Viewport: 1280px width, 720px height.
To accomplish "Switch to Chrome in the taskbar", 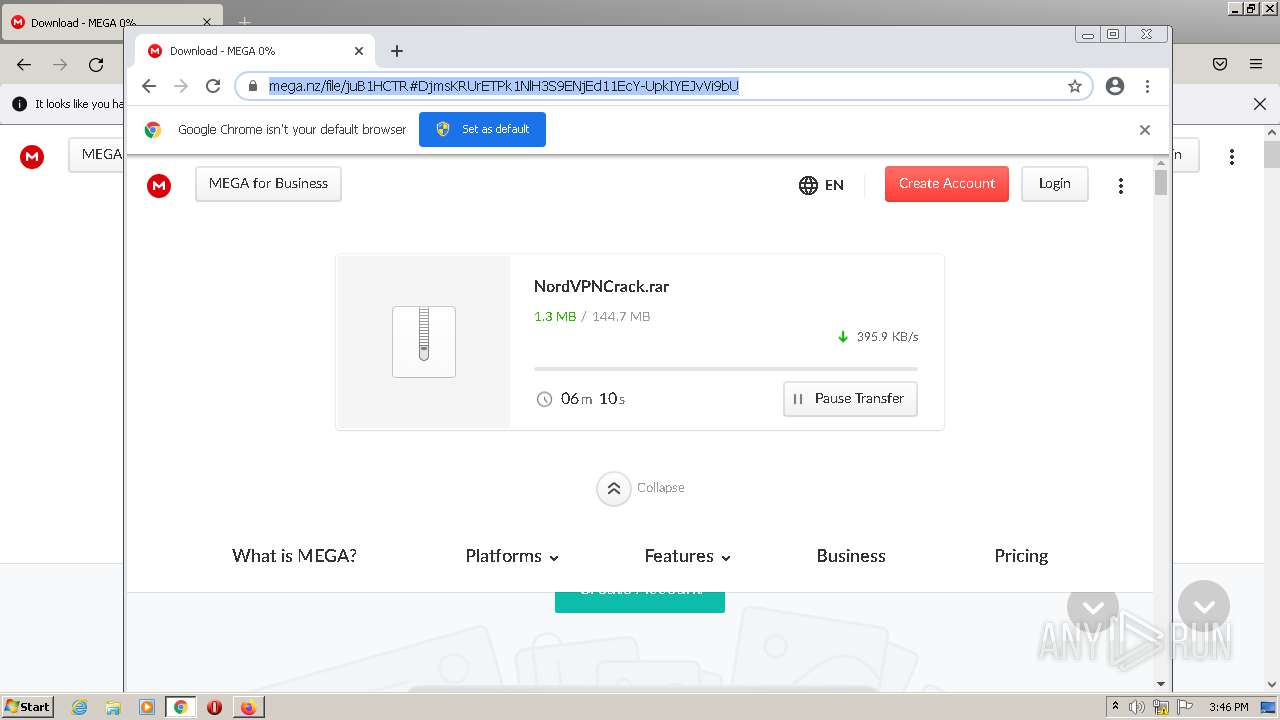I will 180,707.
